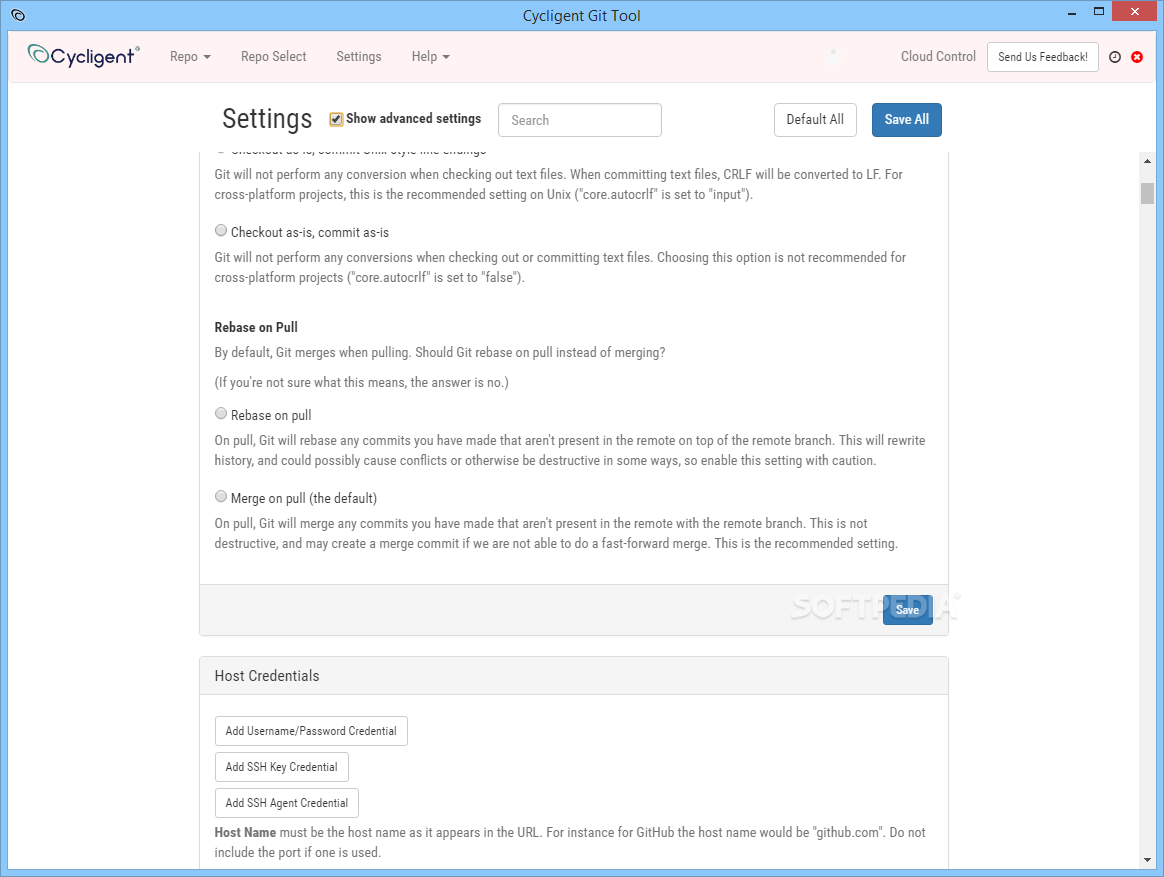Maximize the Cycligent Git Tool window
This screenshot has height=877, width=1164.
coord(1099,11)
